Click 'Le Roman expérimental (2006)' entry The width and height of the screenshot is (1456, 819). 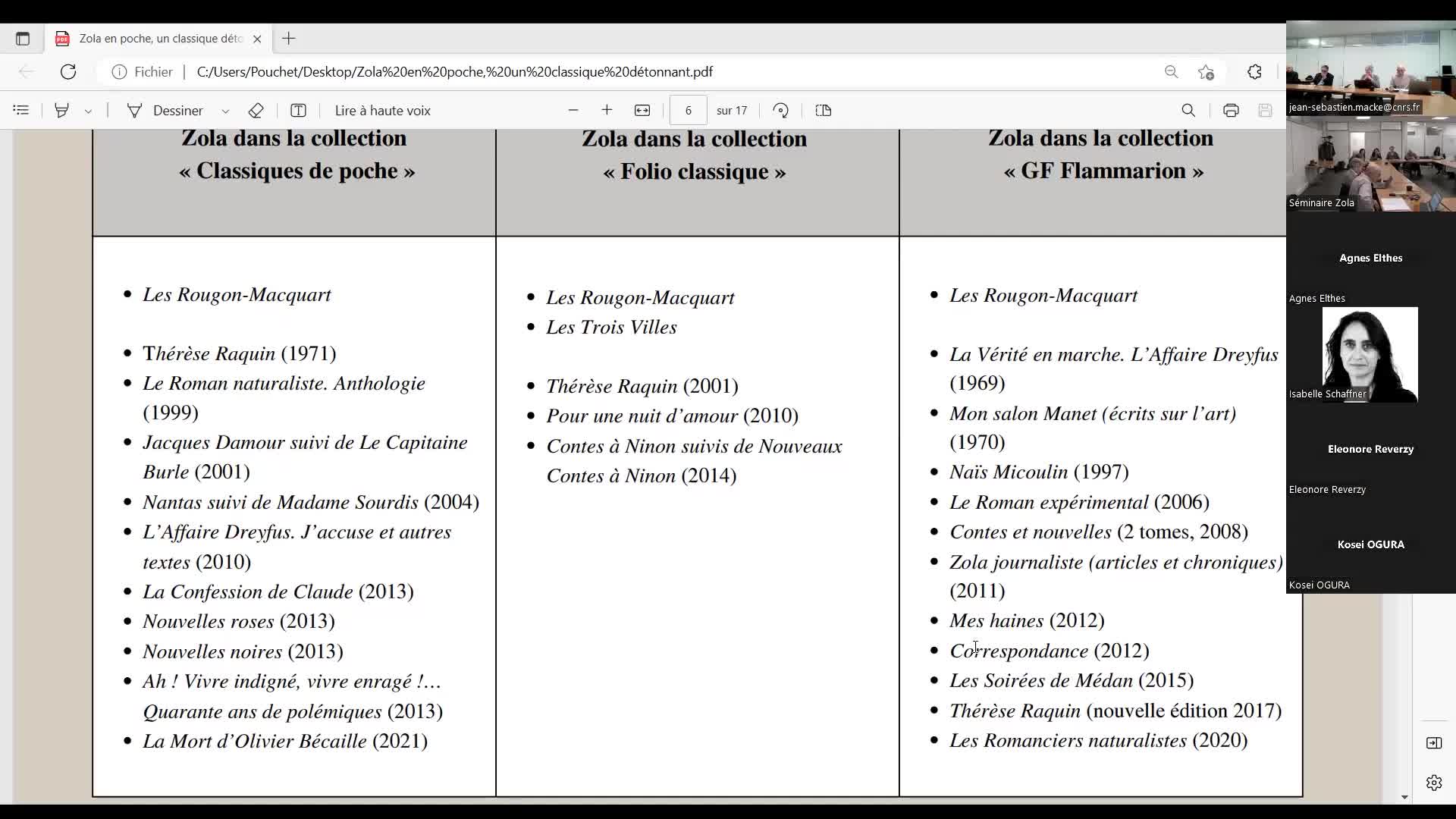click(x=1079, y=502)
